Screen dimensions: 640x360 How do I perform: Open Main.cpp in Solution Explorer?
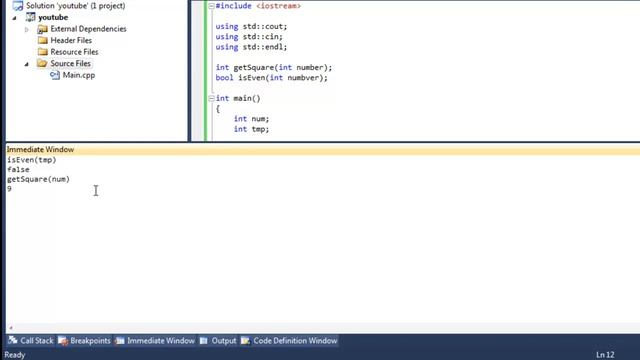[x=79, y=75]
